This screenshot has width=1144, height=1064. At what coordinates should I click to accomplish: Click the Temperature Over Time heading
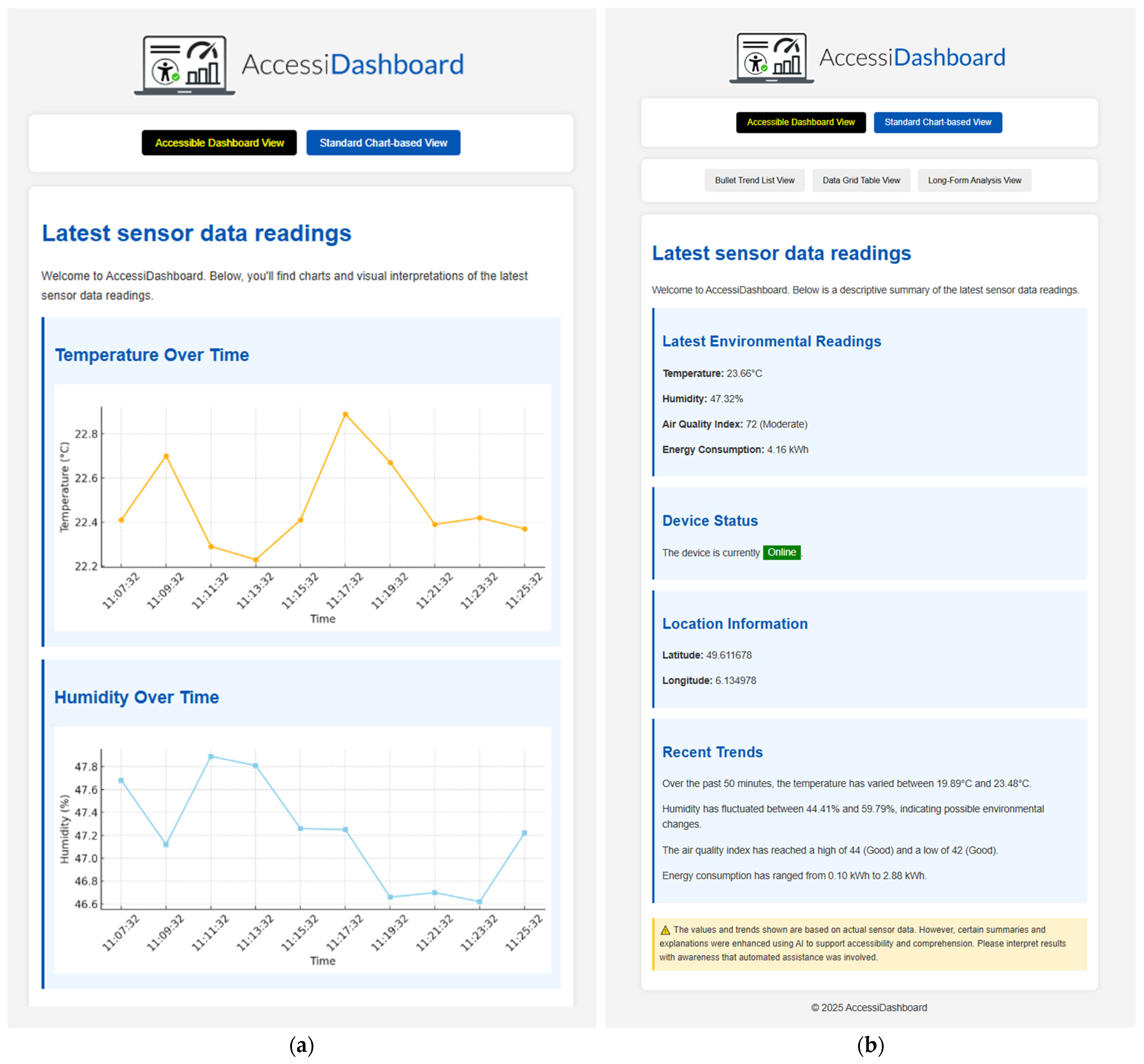(152, 355)
